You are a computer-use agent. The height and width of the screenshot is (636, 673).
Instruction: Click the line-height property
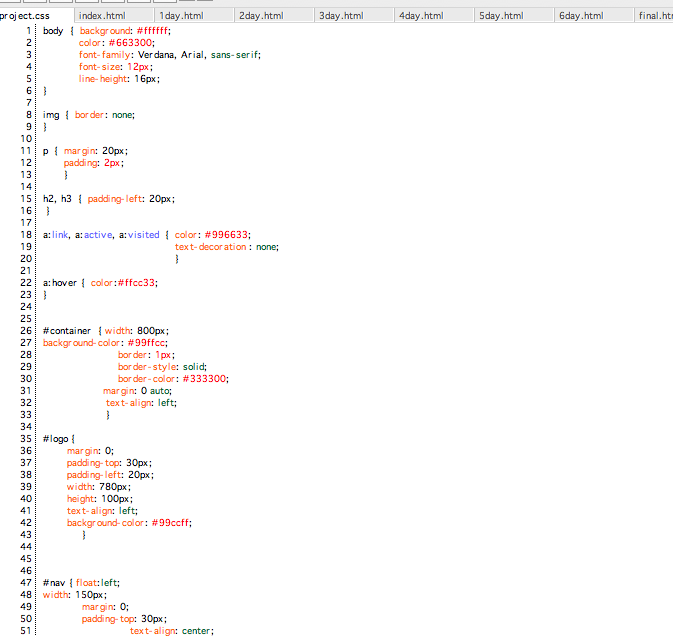pos(103,79)
